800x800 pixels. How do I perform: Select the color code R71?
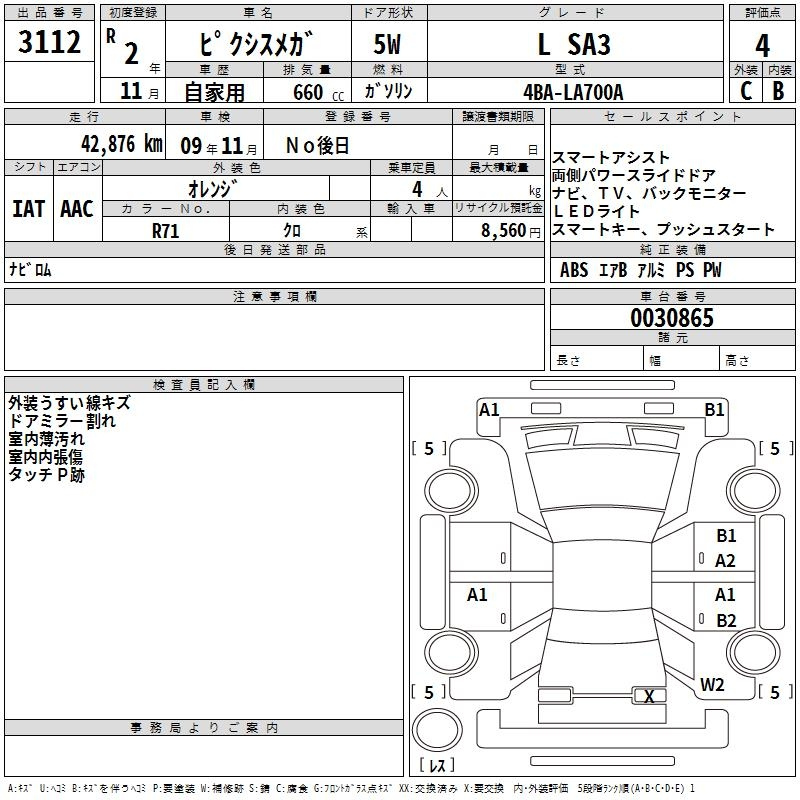coord(165,229)
